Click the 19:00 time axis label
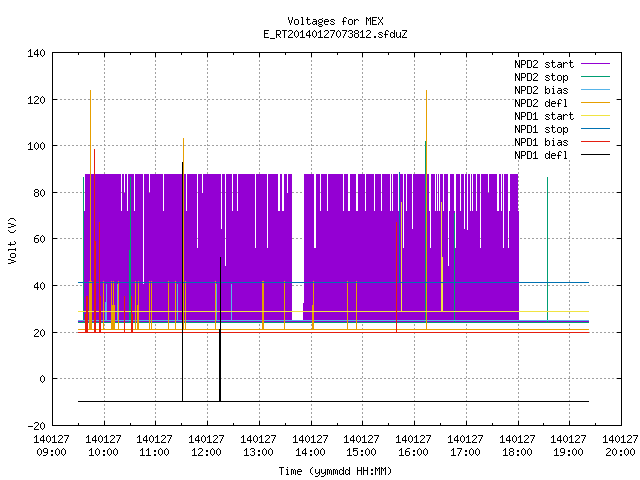The width and height of the screenshot is (640, 480). (x=569, y=452)
